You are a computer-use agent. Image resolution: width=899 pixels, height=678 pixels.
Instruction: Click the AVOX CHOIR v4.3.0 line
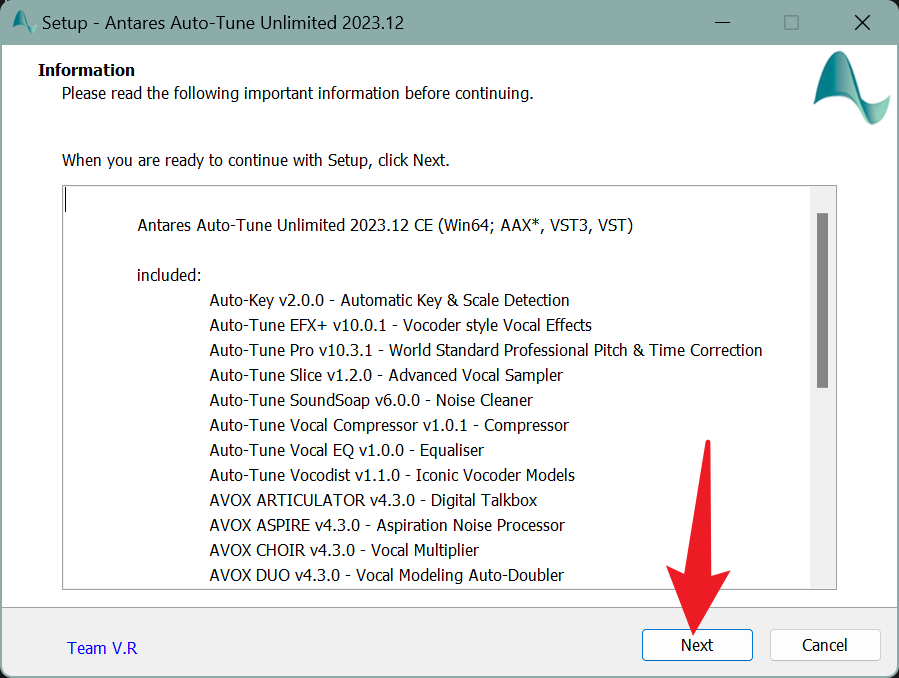(344, 550)
